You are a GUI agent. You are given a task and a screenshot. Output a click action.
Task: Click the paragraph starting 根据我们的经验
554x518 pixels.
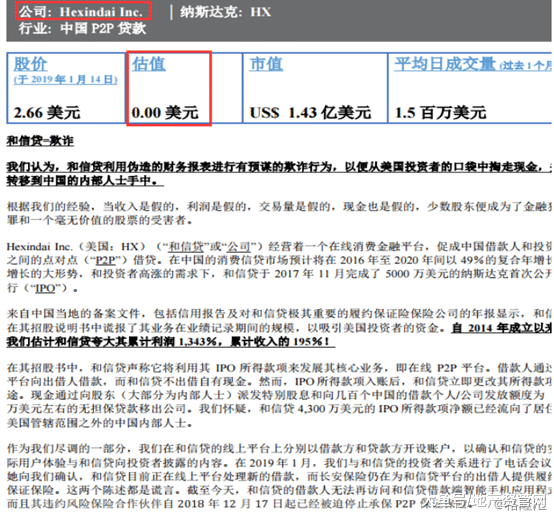pos(279,213)
